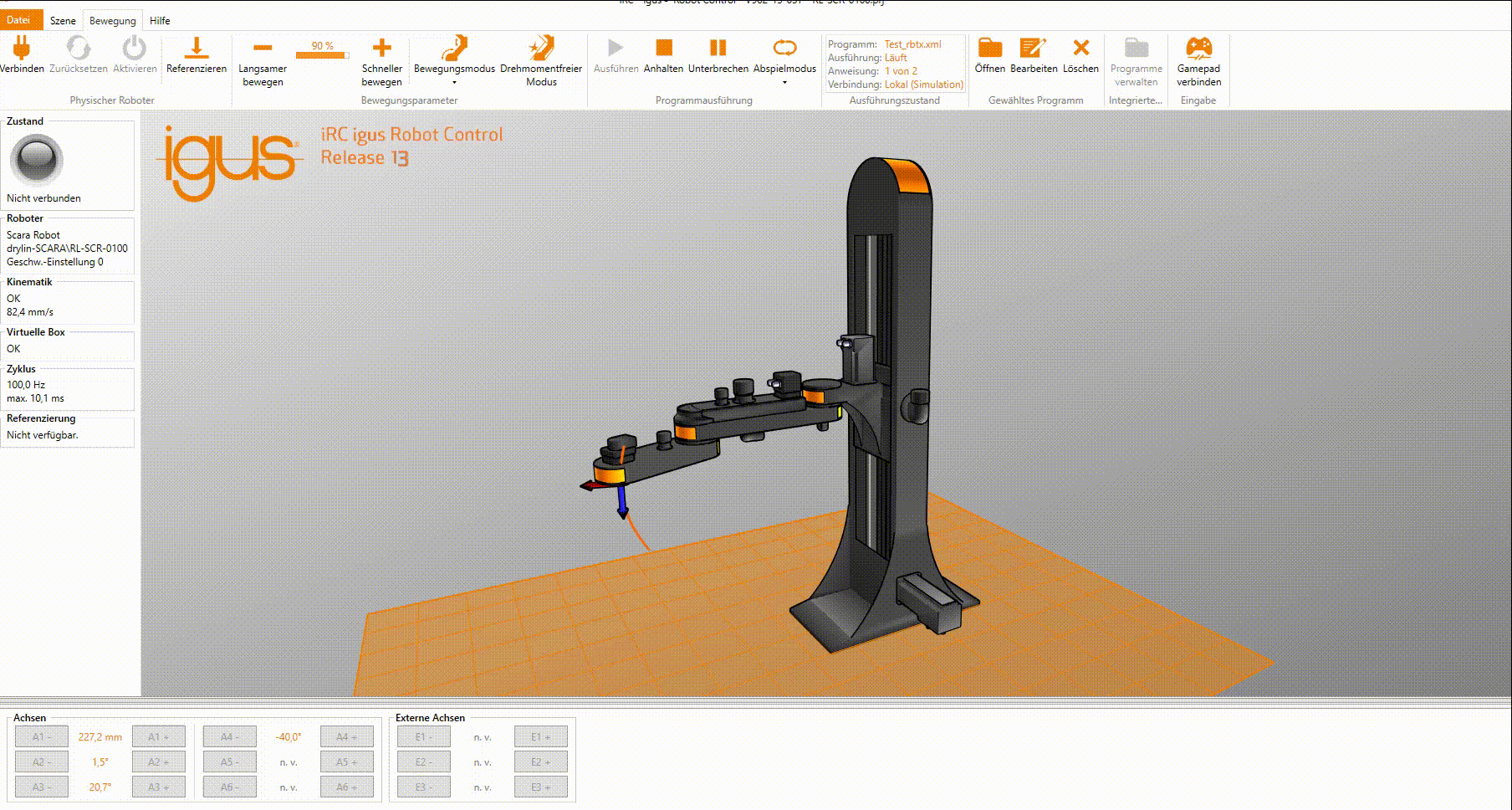
Task: Click the Referenzieren icon
Action: 196,49
